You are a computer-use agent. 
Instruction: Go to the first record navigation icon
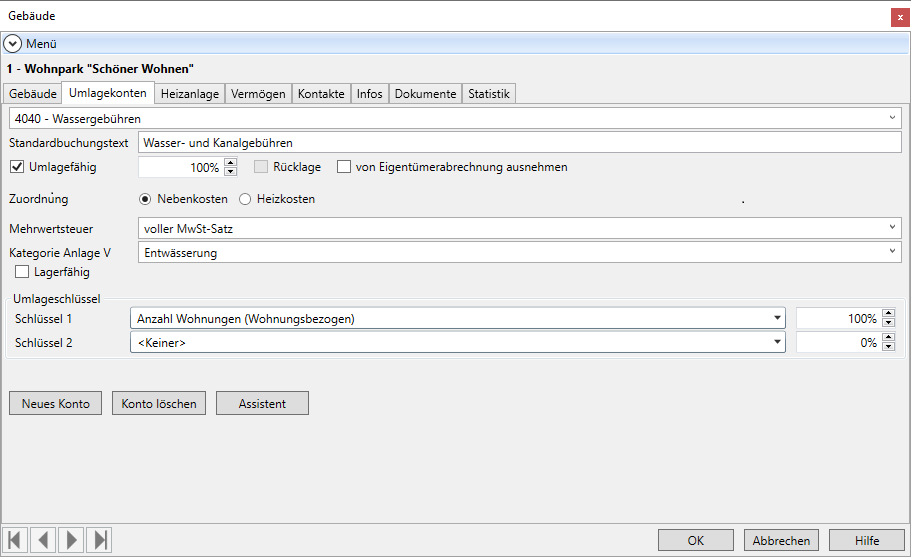click(15, 540)
